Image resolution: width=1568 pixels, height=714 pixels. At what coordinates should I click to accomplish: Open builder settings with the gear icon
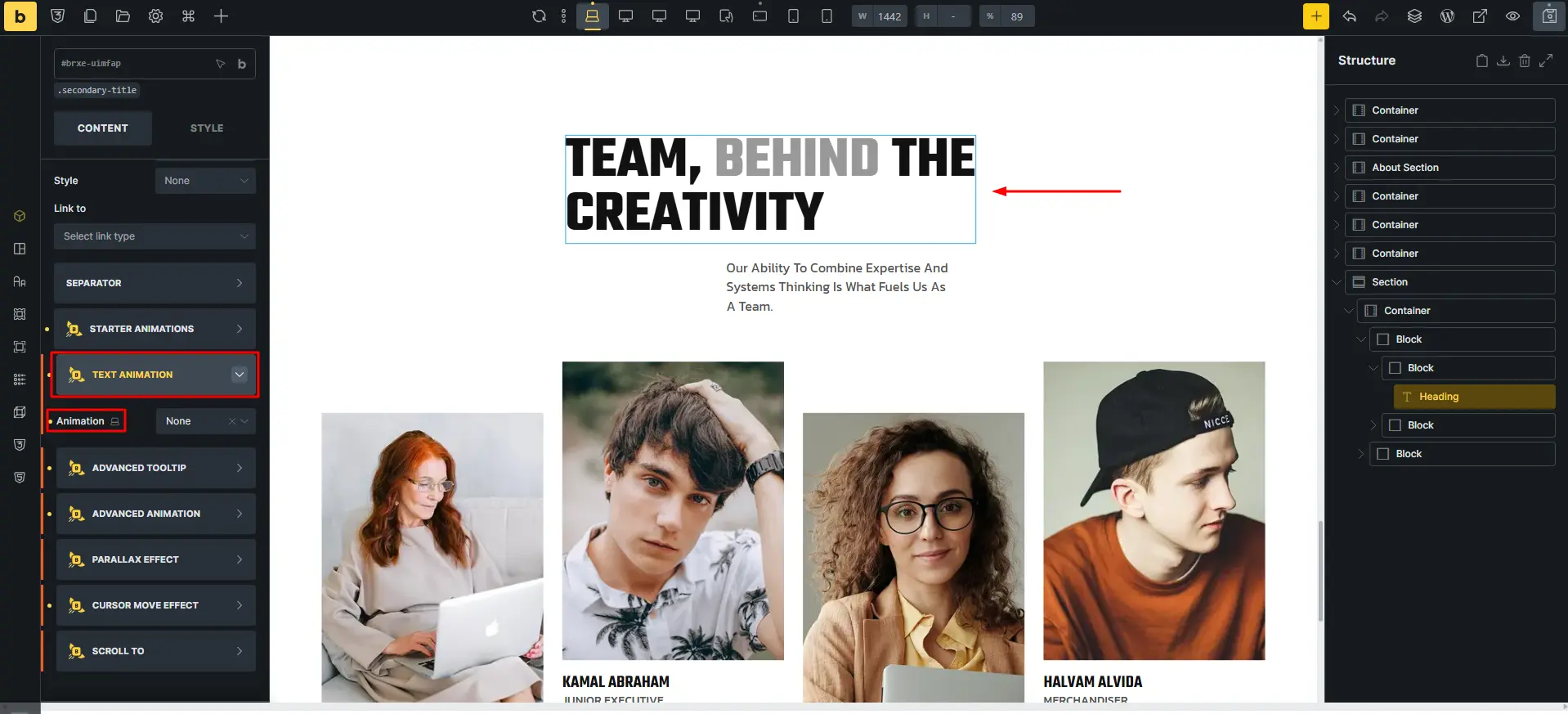[x=155, y=16]
